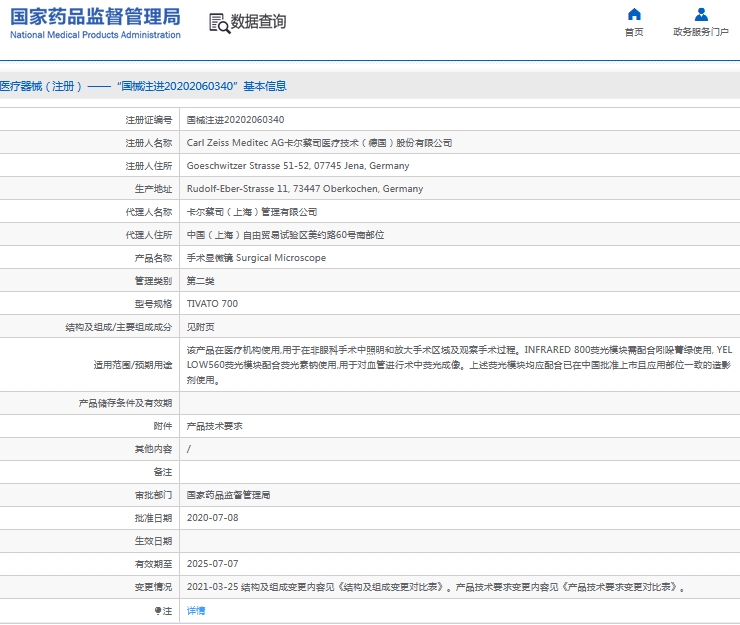Click the 代理人名称 field label
This screenshot has width=740, height=625.
point(149,212)
